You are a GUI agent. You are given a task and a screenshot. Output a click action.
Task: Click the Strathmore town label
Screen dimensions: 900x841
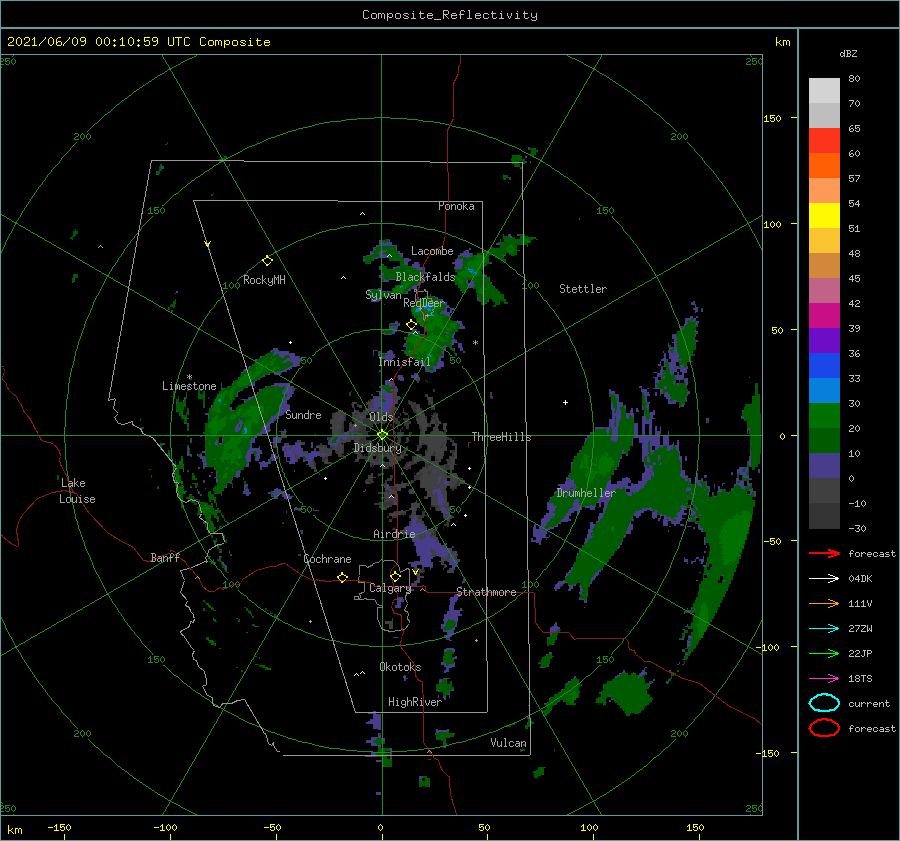click(486, 592)
